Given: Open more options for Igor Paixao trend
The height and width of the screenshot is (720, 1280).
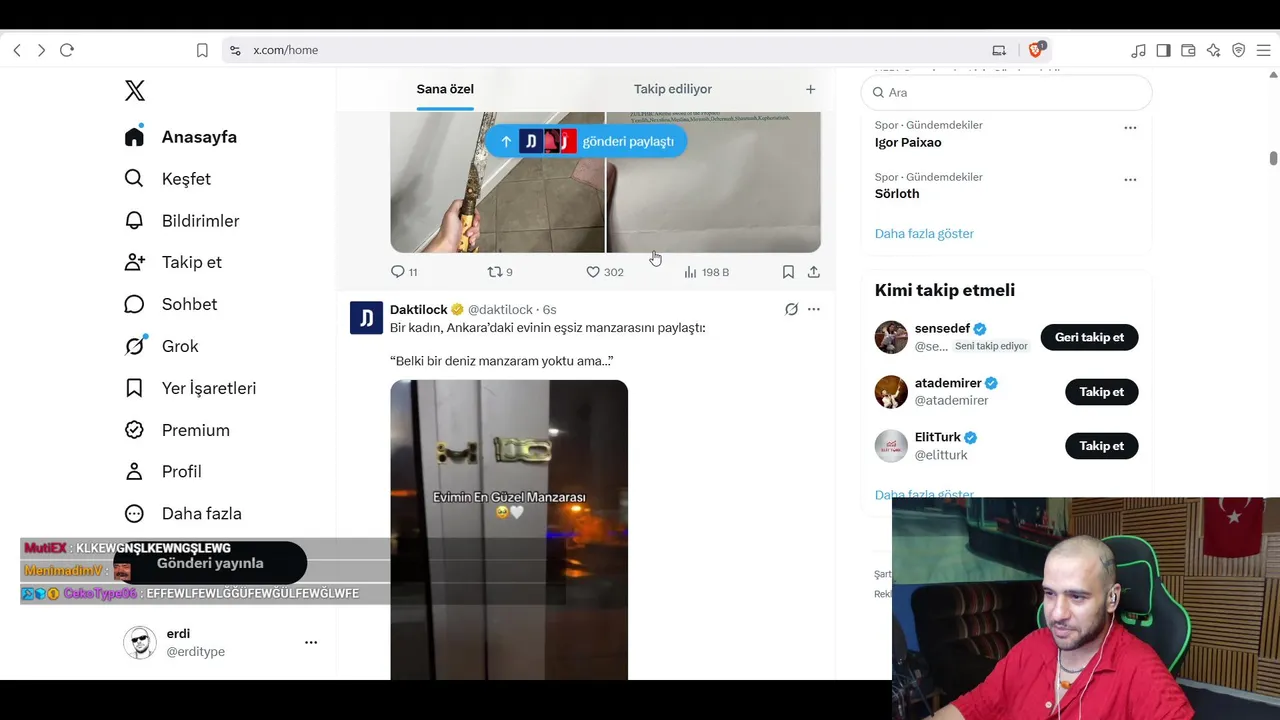Looking at the screenshot, I should [1130, 128].
